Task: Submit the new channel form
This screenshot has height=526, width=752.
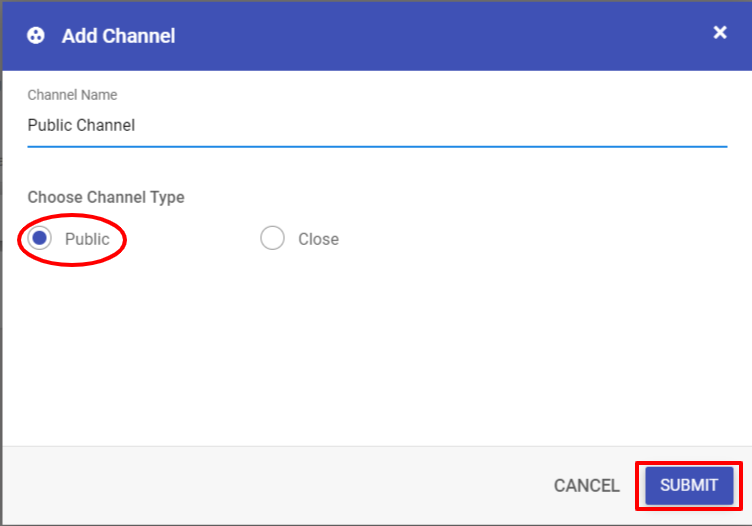Action: [689, 486]
